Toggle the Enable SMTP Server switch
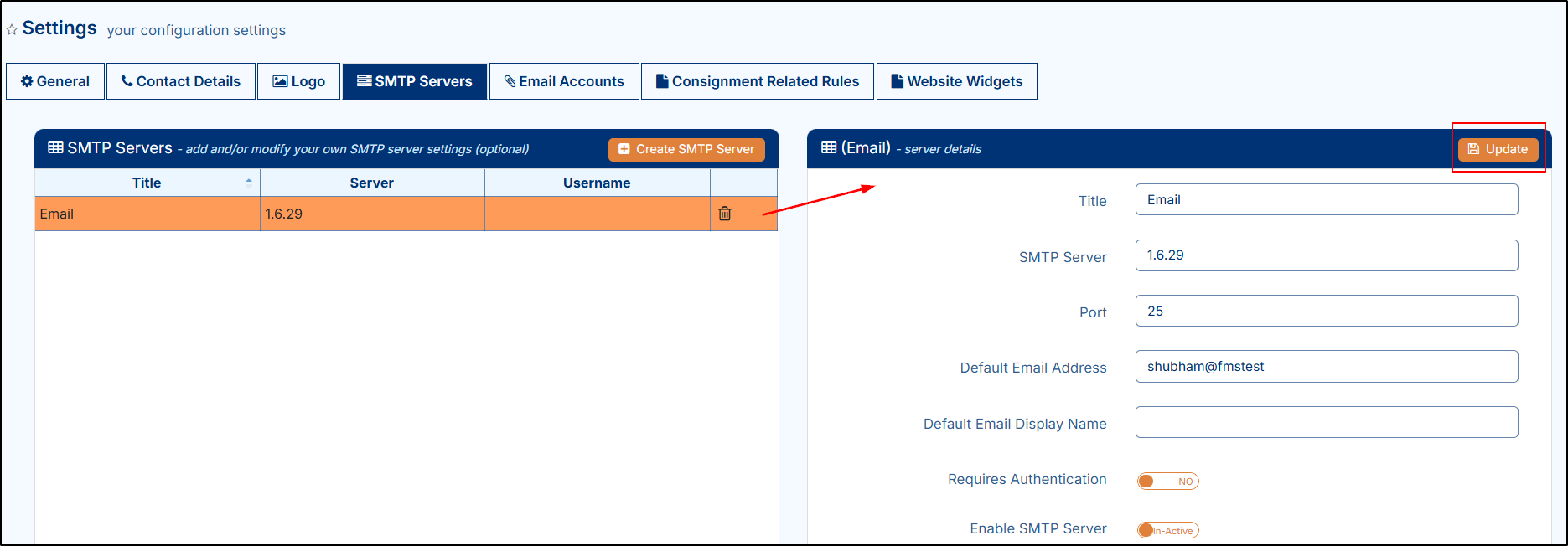 pos(1167,530)
